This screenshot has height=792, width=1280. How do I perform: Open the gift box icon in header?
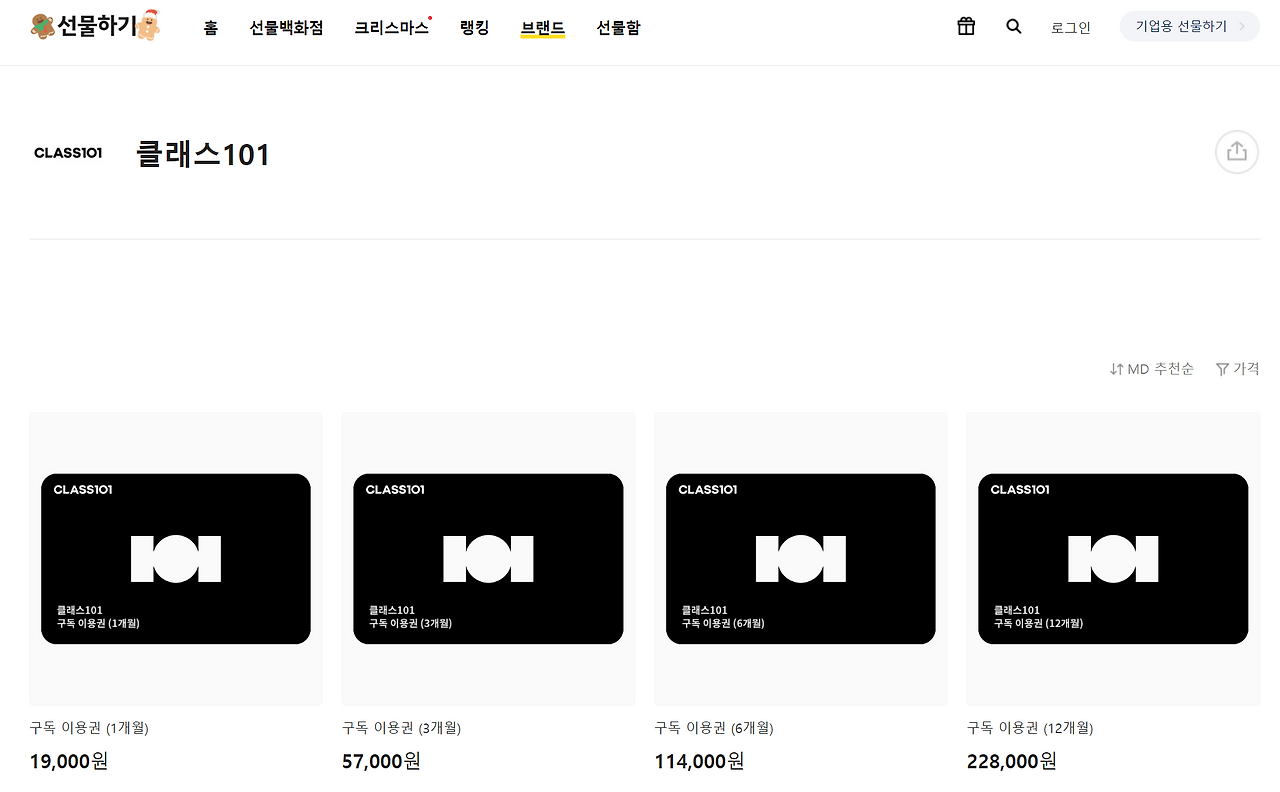pos(966,27)
